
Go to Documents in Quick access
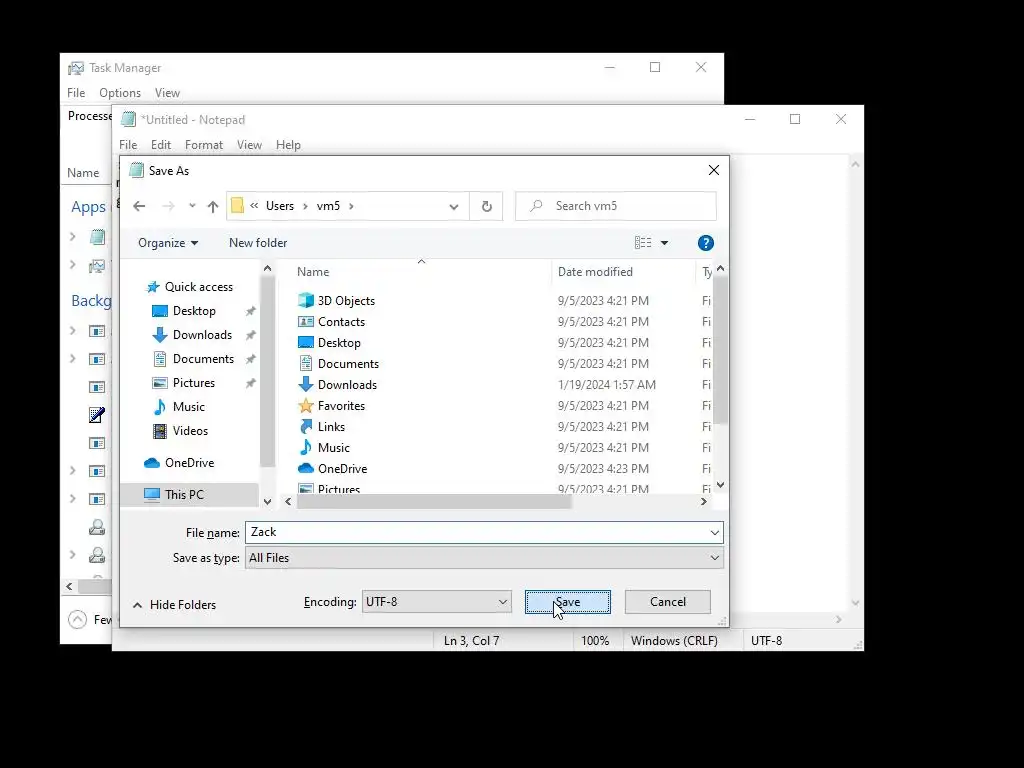pyautogui.click(x=203, y=359)
